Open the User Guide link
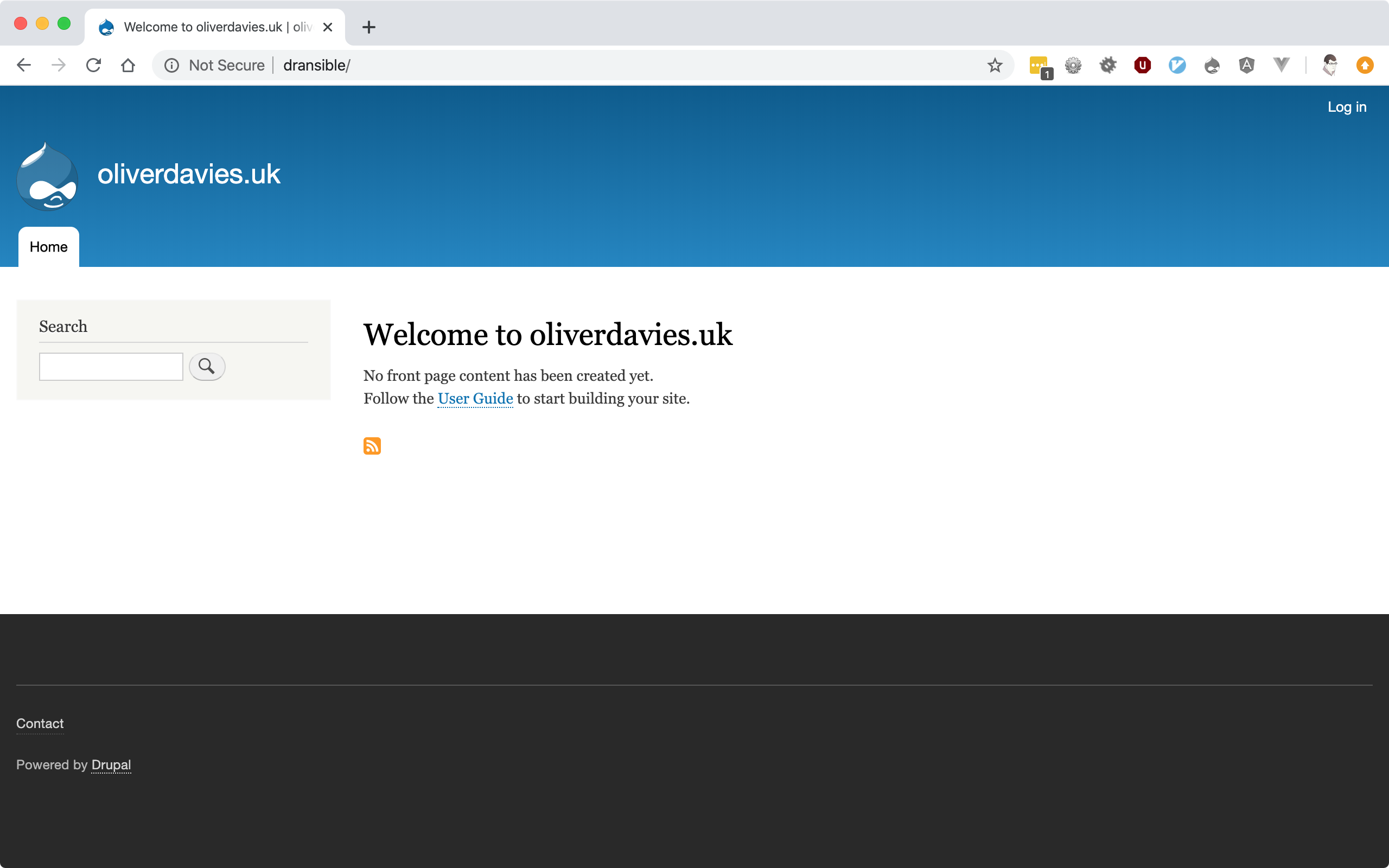The image size is (1389, 868). click(475, 398)
